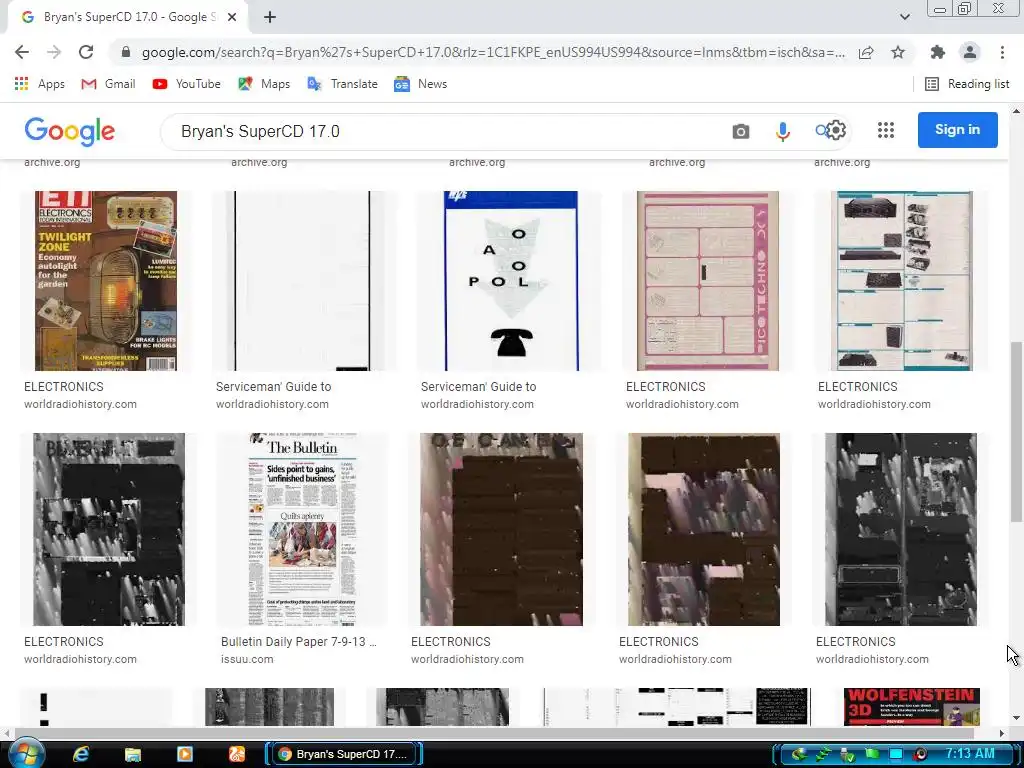Open The Bulletin newspaper thumbnail
1024x768 pixels.
point(302,529)
